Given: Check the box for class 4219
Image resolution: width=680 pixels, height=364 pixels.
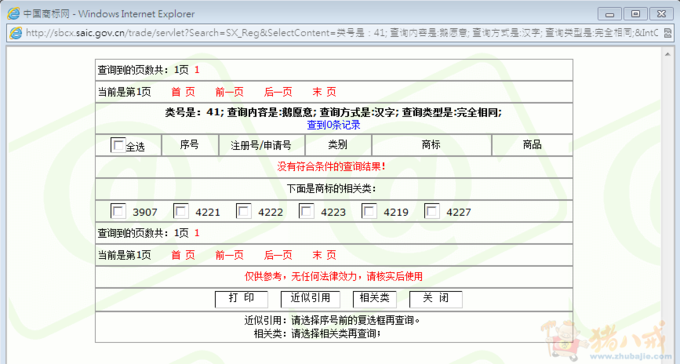Looking at the screenshot, I should pyautogui.click(x=369, y=211).
